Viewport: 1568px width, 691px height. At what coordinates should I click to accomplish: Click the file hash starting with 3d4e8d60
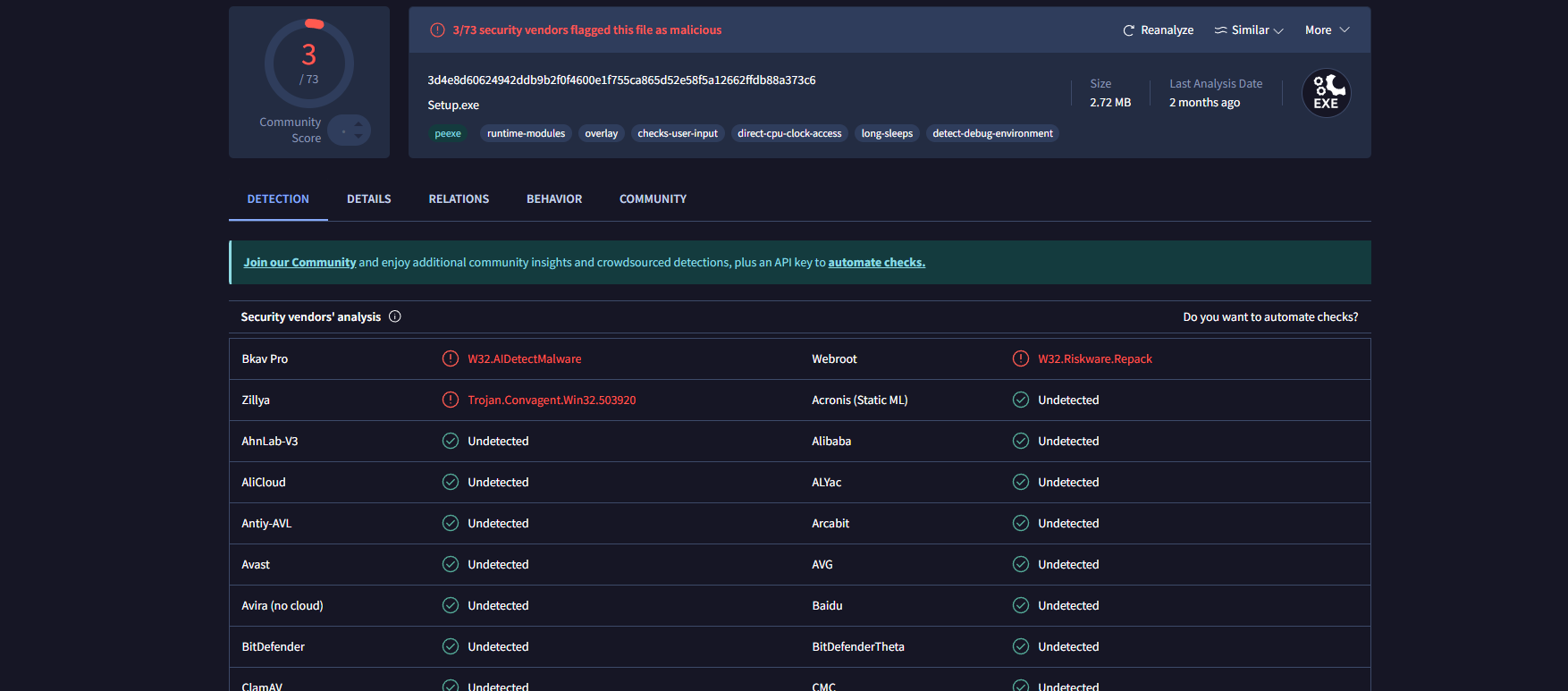coord(621,80)
